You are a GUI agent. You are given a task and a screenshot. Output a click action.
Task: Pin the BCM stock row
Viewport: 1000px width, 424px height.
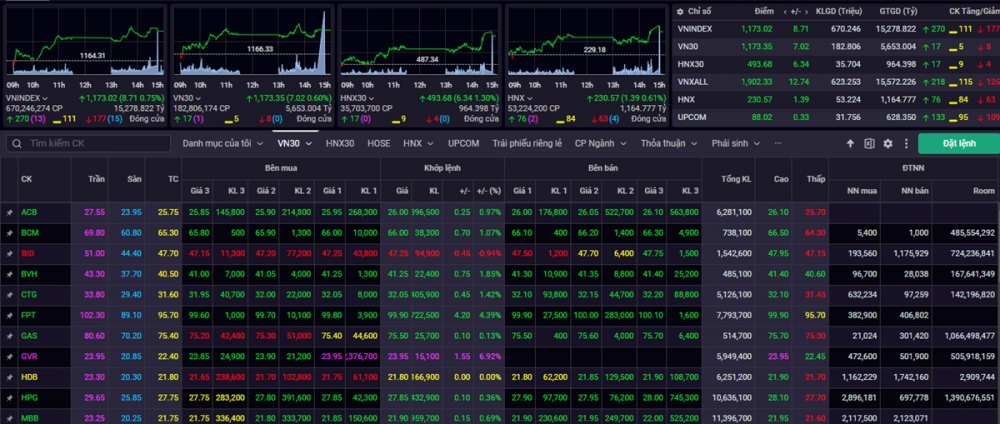point(9,233)
